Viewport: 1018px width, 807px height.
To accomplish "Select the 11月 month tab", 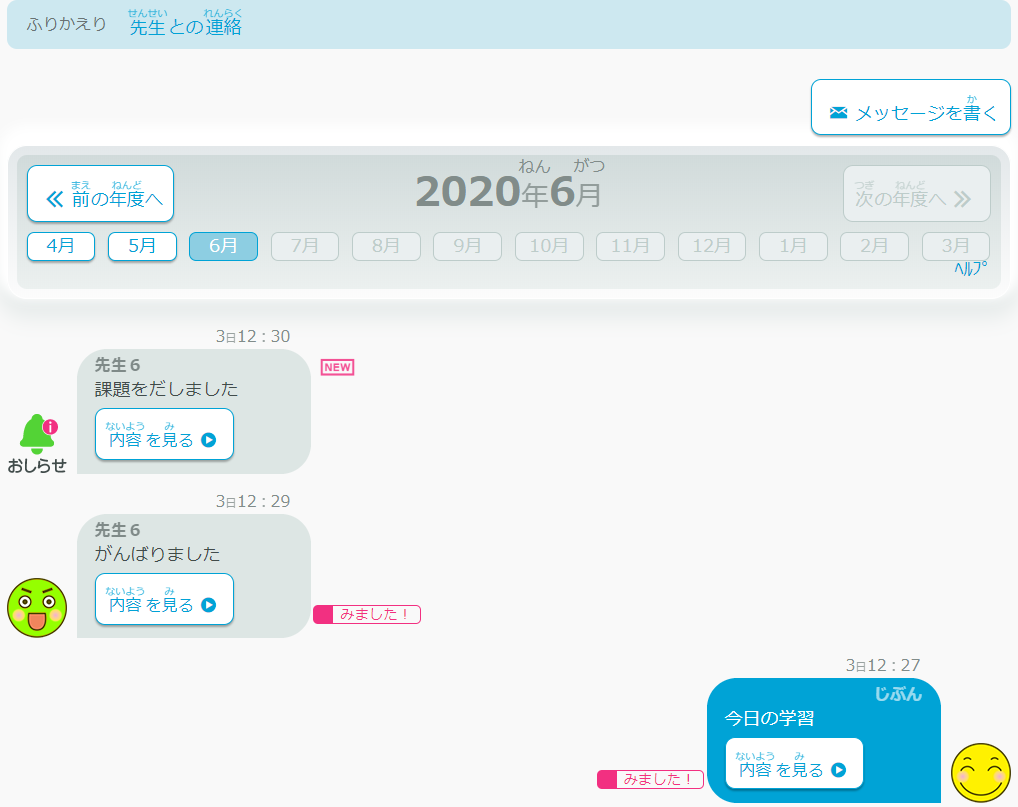I will tap(630, 246).
